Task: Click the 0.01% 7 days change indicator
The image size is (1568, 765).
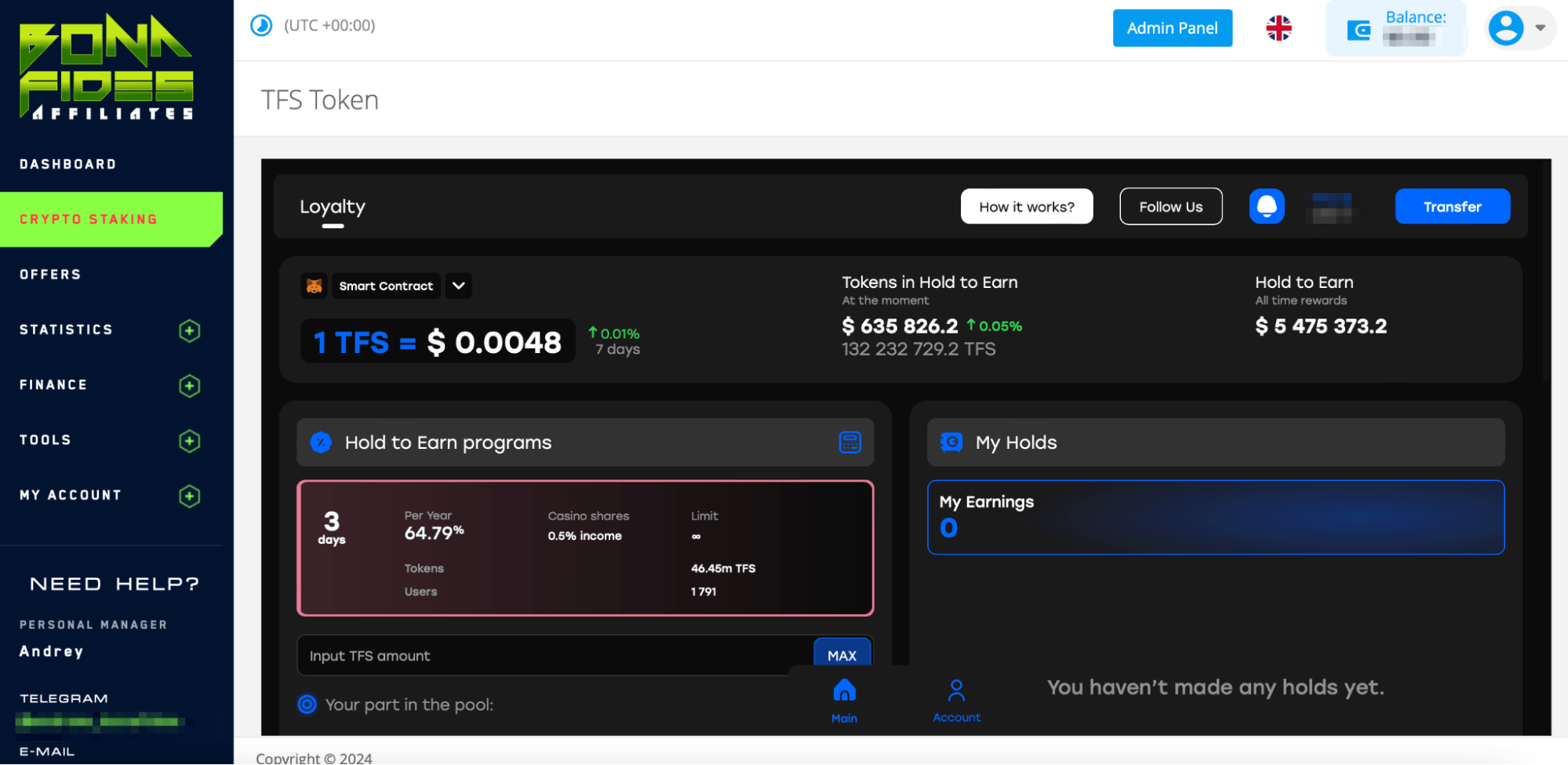Action: [615, 341]
